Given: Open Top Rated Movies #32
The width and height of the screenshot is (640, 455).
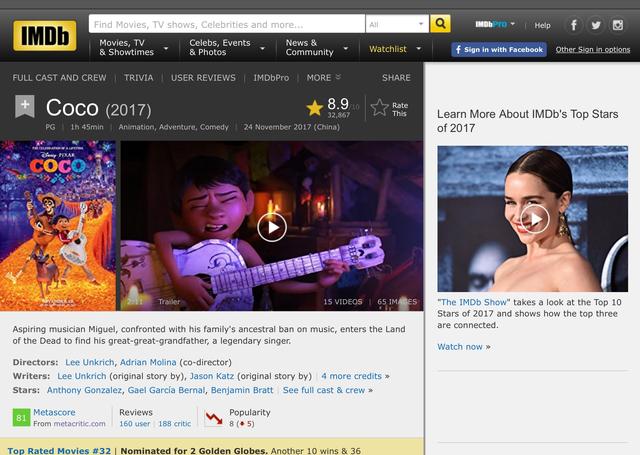Looking at the screenshot, I should [59, 451].
